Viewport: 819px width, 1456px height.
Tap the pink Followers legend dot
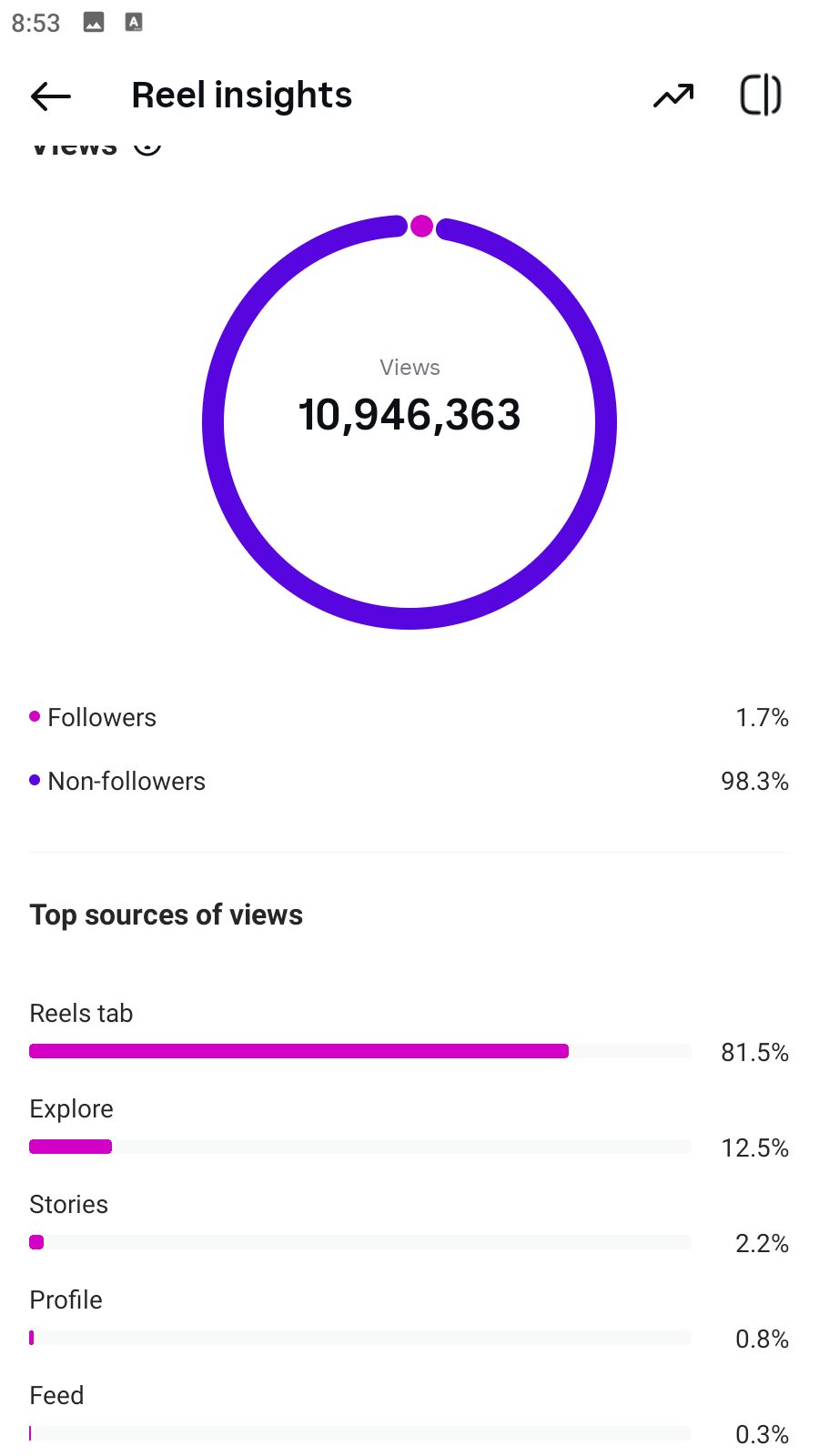tap(35, 716)
